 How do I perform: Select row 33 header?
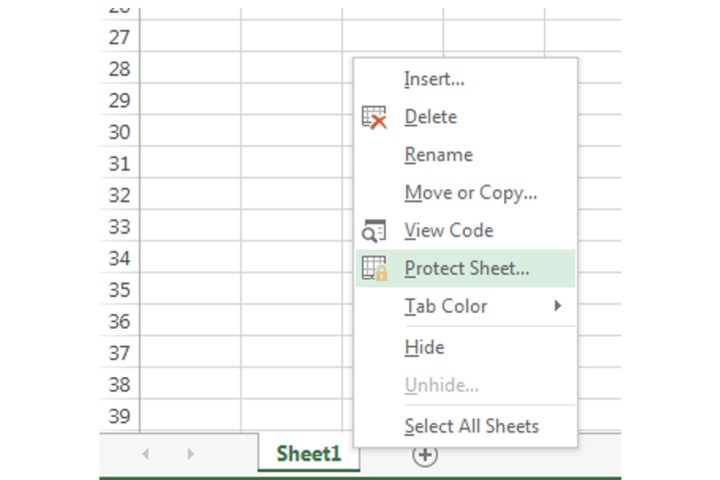coord(119,227)
